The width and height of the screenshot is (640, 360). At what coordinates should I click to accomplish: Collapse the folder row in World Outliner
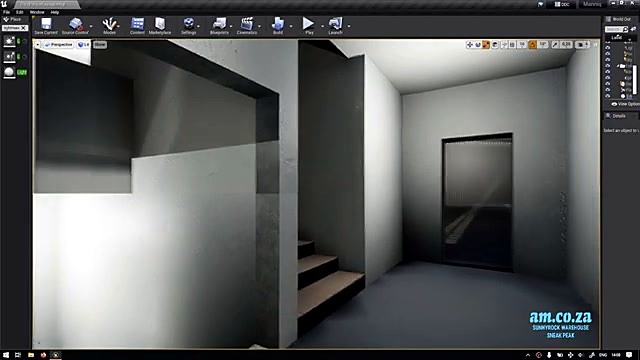(618, 66)
